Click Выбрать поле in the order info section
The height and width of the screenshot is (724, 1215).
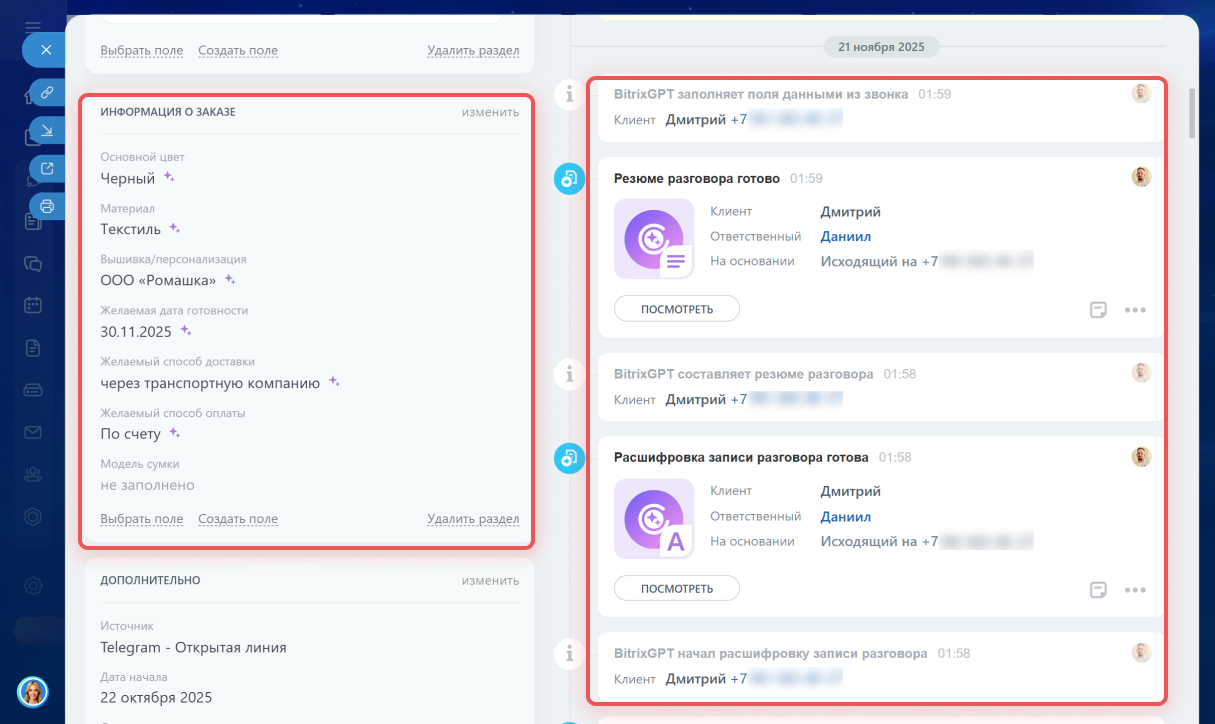141,519
